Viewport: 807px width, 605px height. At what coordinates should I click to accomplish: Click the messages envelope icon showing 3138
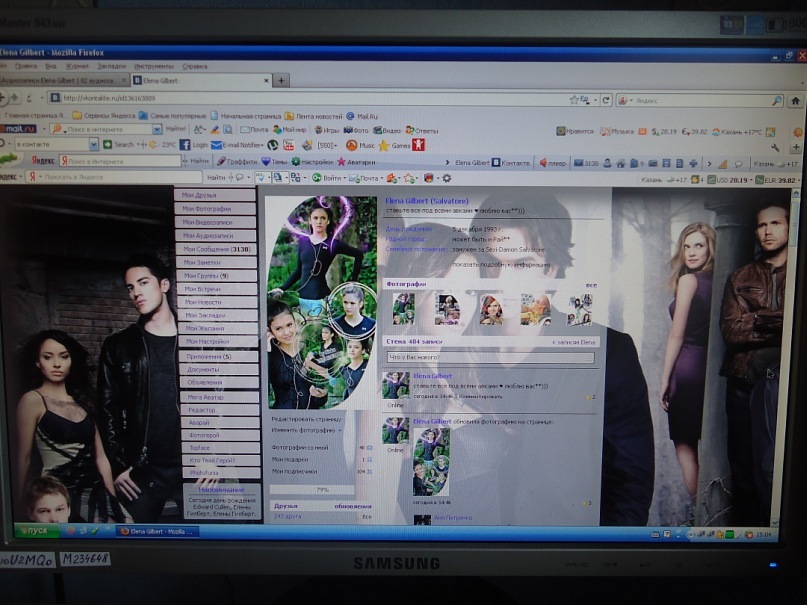coord(578,164)
